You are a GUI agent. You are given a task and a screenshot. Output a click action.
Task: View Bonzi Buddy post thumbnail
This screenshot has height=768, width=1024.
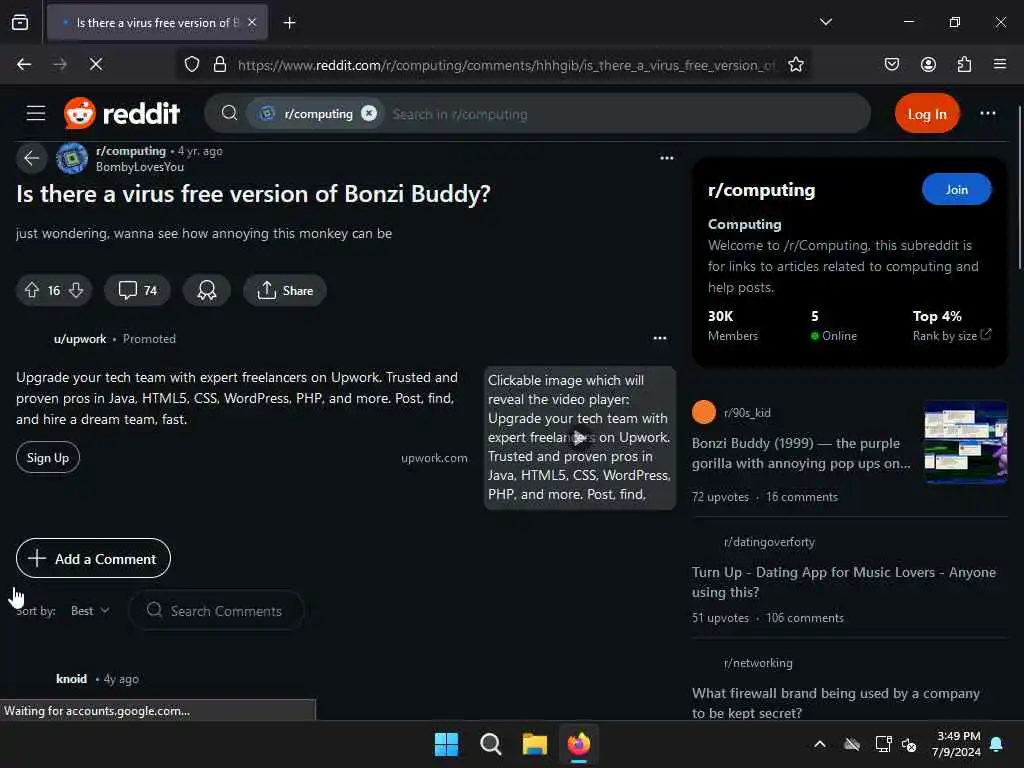point(966,443)
